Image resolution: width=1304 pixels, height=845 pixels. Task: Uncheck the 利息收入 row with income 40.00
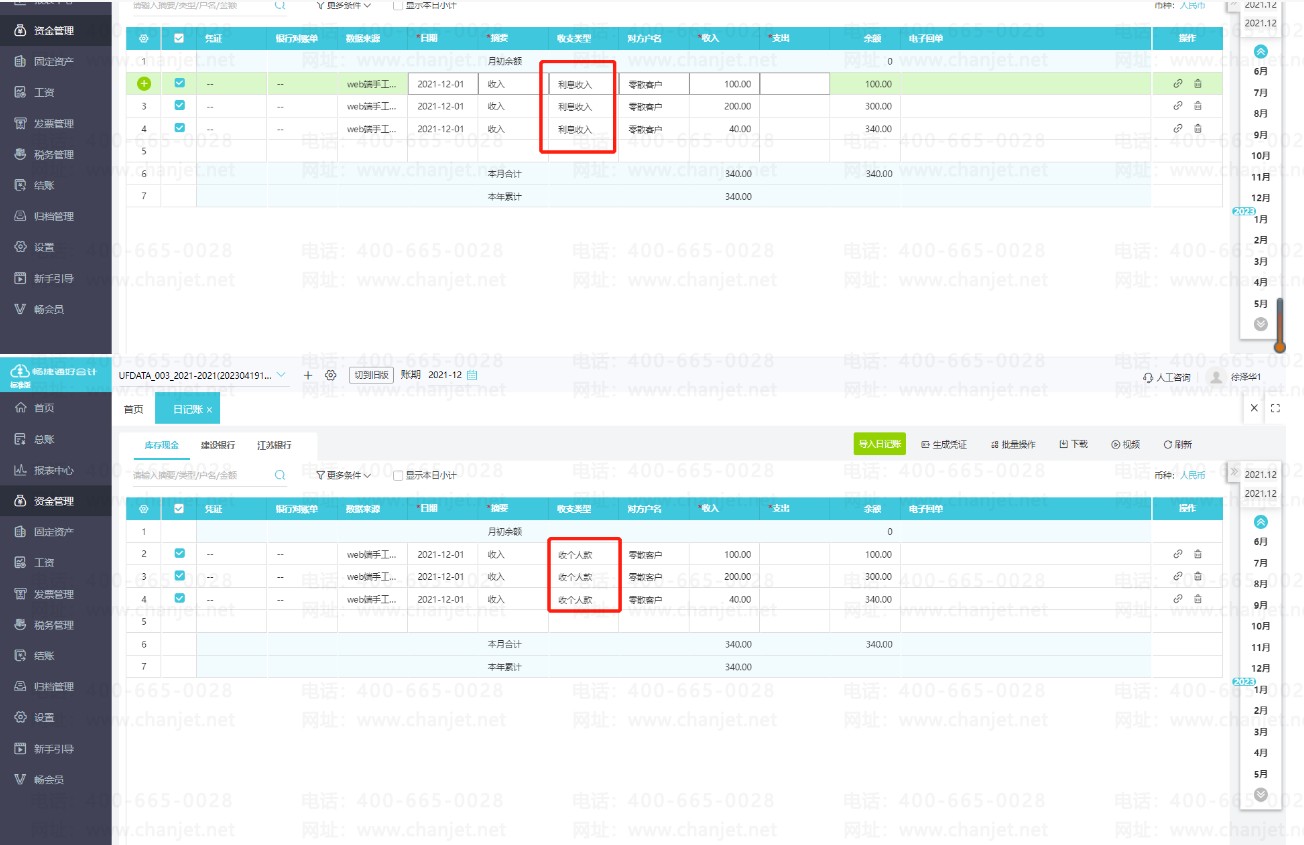click(x=179, y=127)
